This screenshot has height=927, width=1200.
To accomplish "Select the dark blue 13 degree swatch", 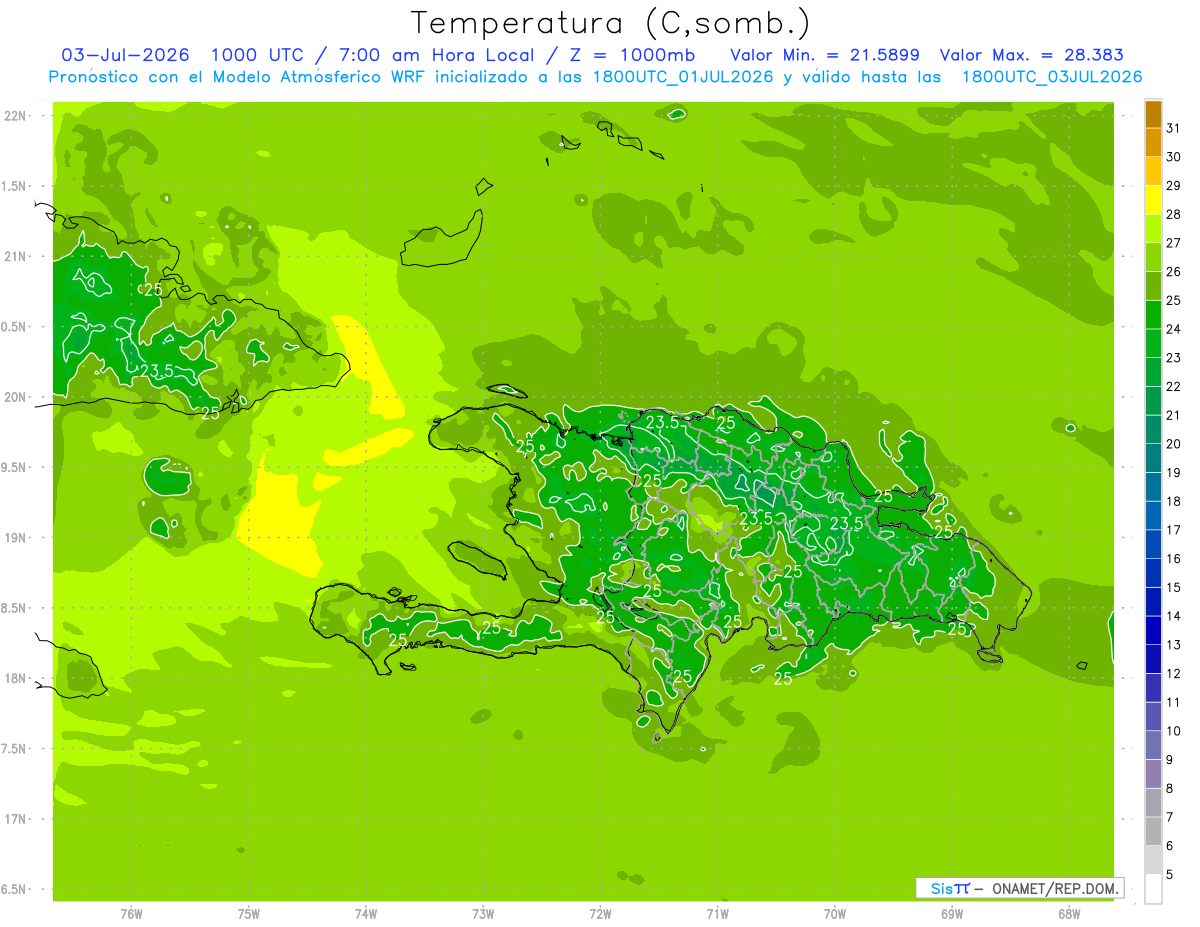I will 1153,631.
